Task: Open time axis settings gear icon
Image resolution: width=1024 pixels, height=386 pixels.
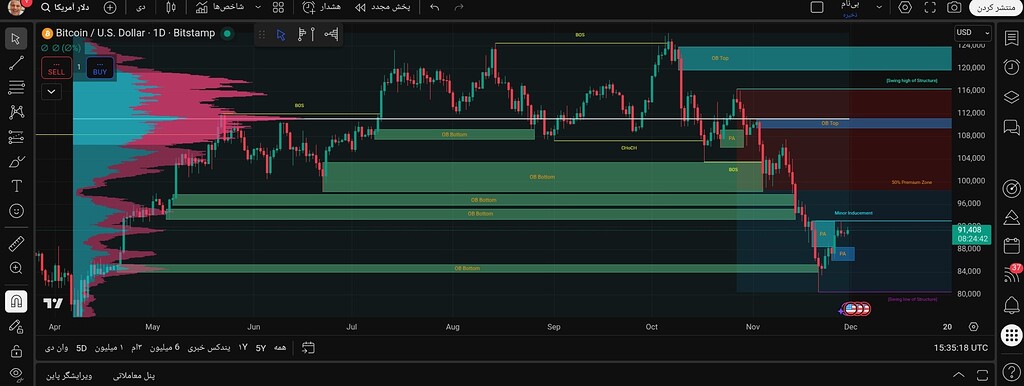Action: coord(974,327)
